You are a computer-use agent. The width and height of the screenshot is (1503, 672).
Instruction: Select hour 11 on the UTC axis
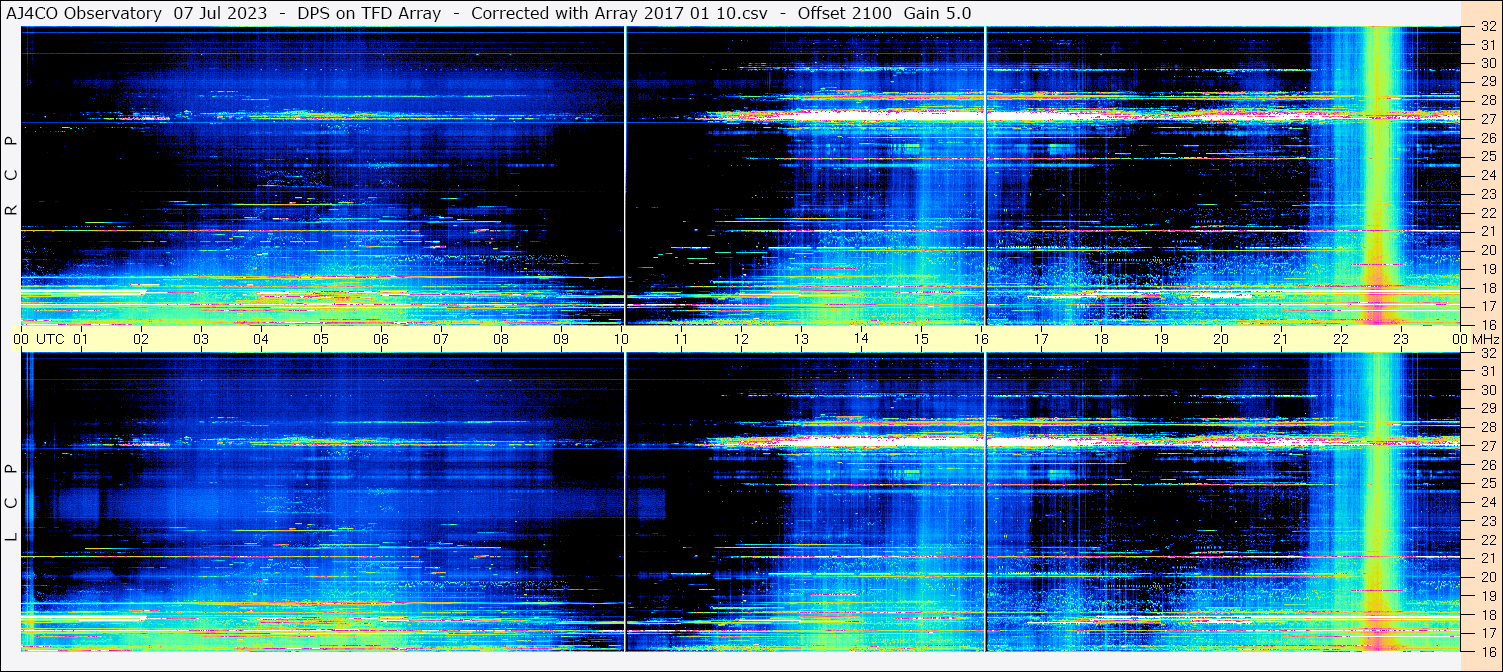point(681,339)
